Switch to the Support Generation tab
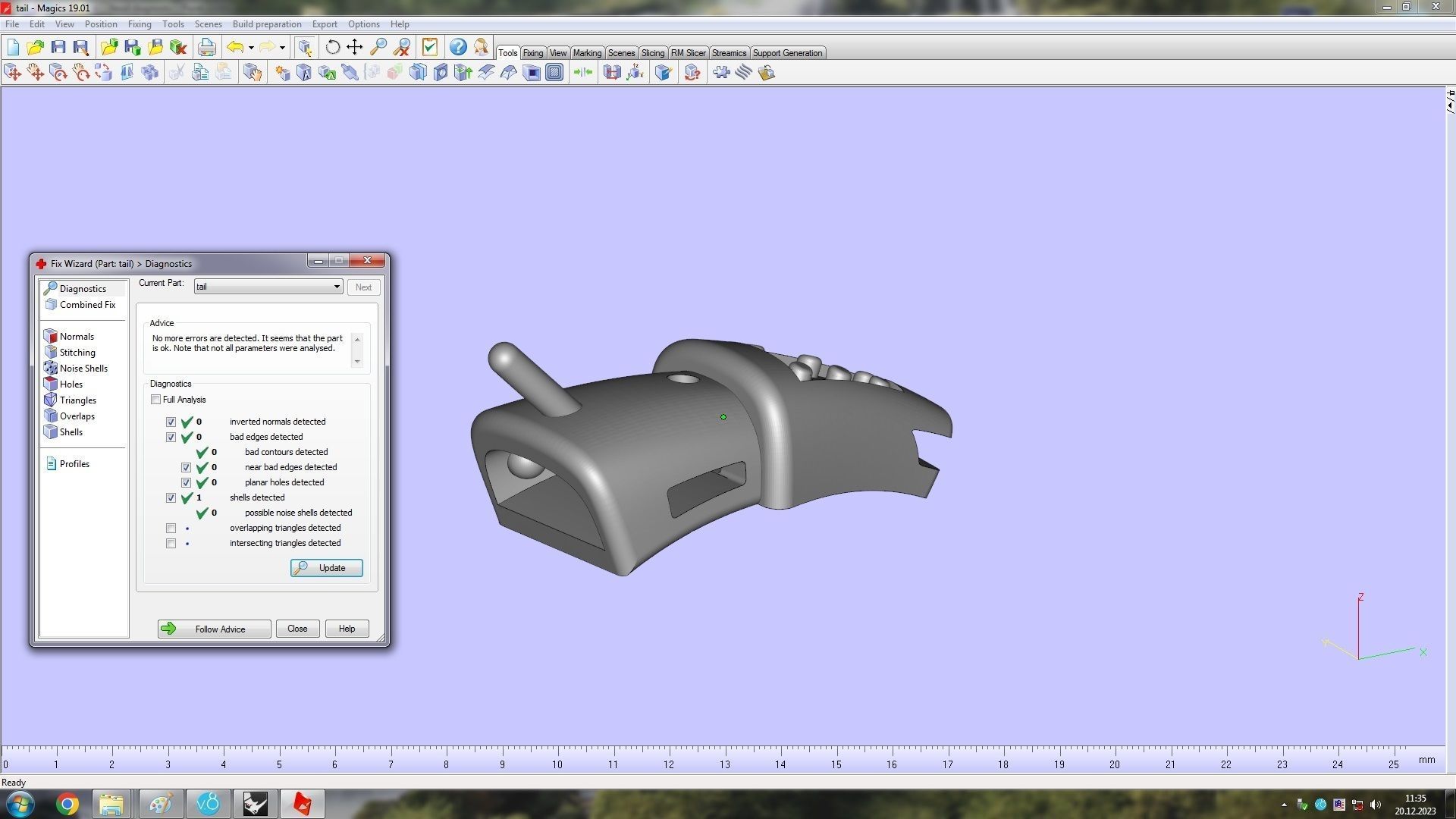Viewport: 1456px width, 819px height. tap(786, 53)
